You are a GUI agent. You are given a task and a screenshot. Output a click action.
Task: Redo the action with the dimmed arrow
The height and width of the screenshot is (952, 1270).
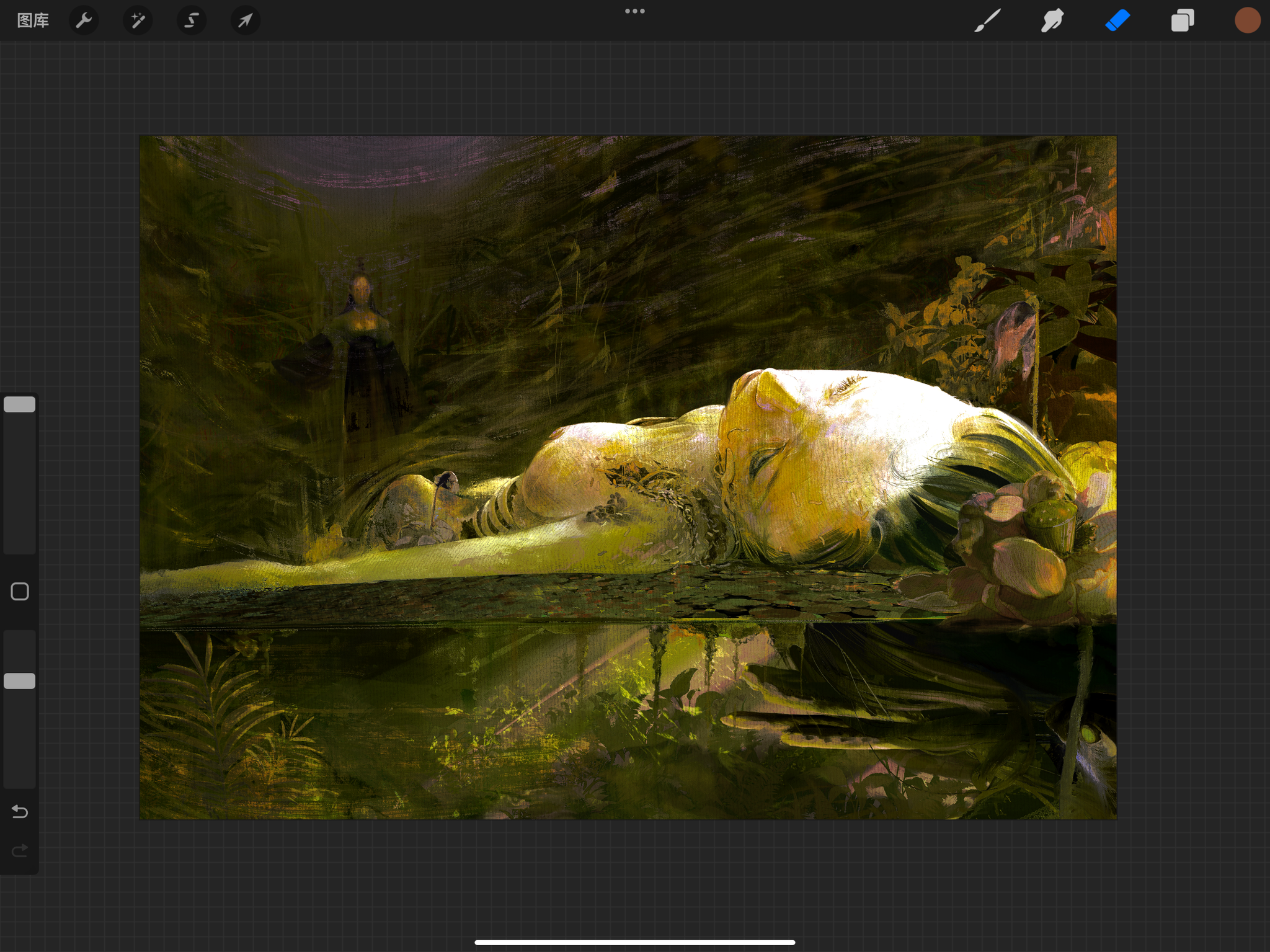coord(20,850)
